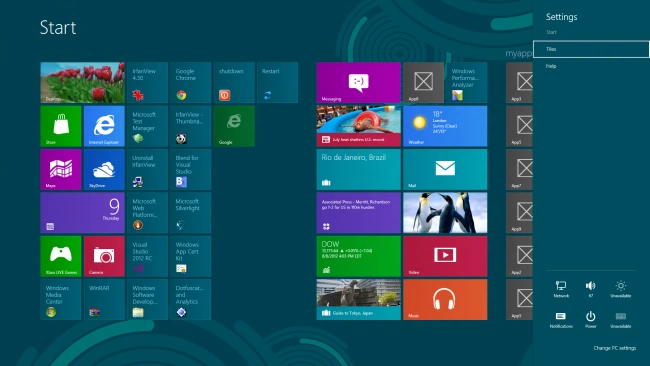Open the Rio de Janeiro travel tile

tap(359, 170)
